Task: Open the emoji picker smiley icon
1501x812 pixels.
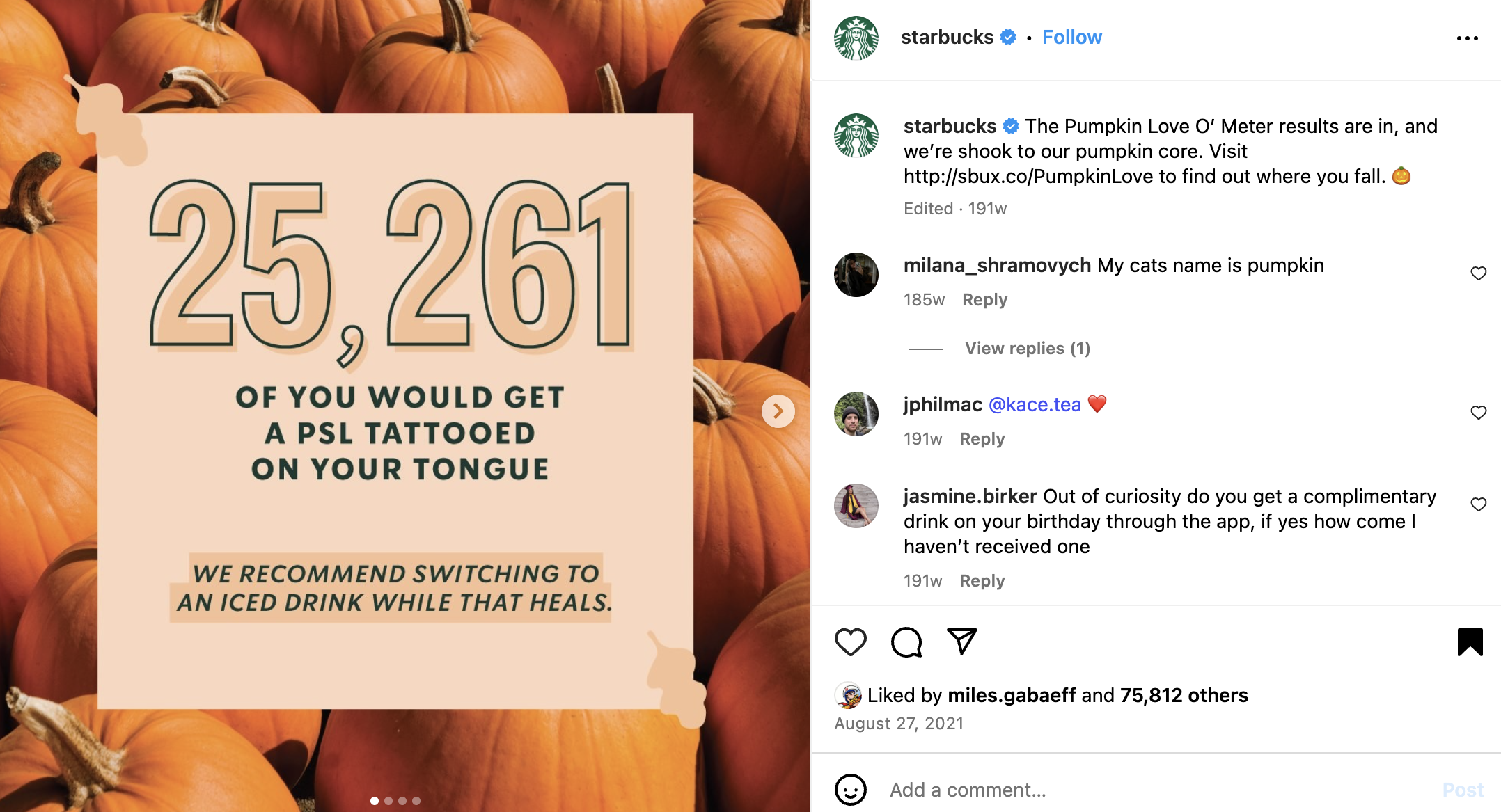Action: pos(850,790)
